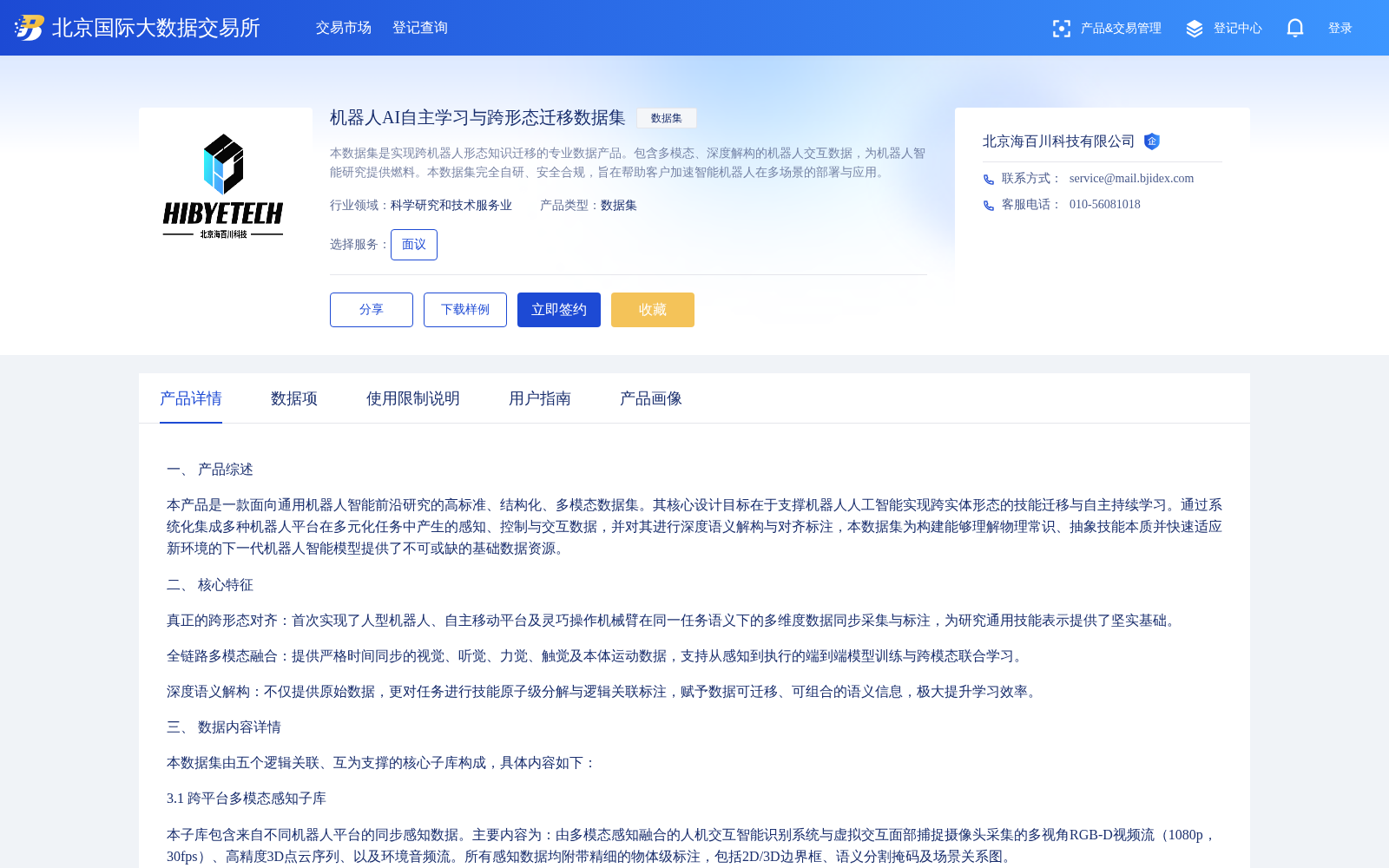The image size is (1389, 868).
Task: Go to 产品&交易管理
Action: point(1121,29)
